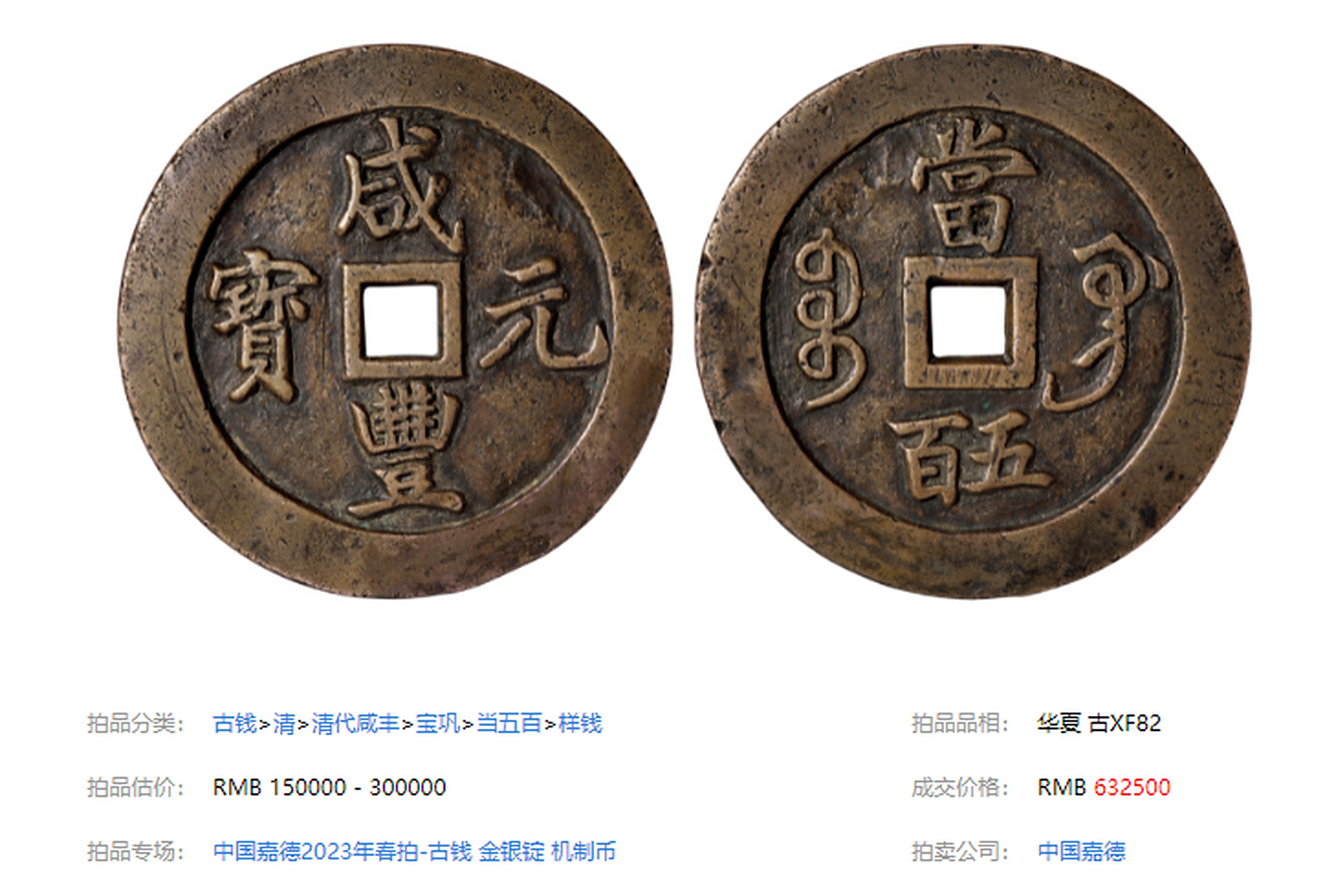Click the red hammer price 632500
Image resolution: width=1336 pixels, height=896 pixels.
(1132, 787)
